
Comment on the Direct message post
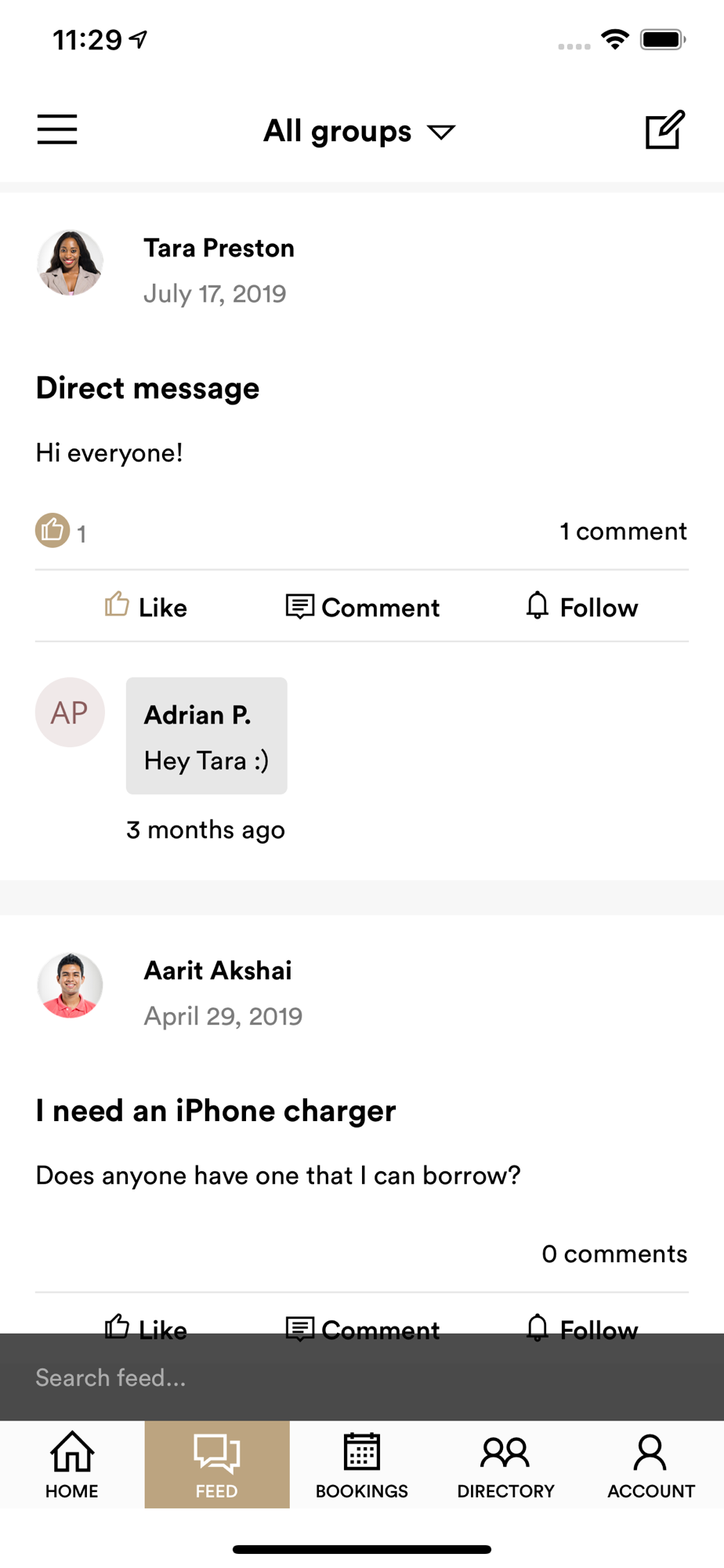pyautogui.click(x=363, y=607)
